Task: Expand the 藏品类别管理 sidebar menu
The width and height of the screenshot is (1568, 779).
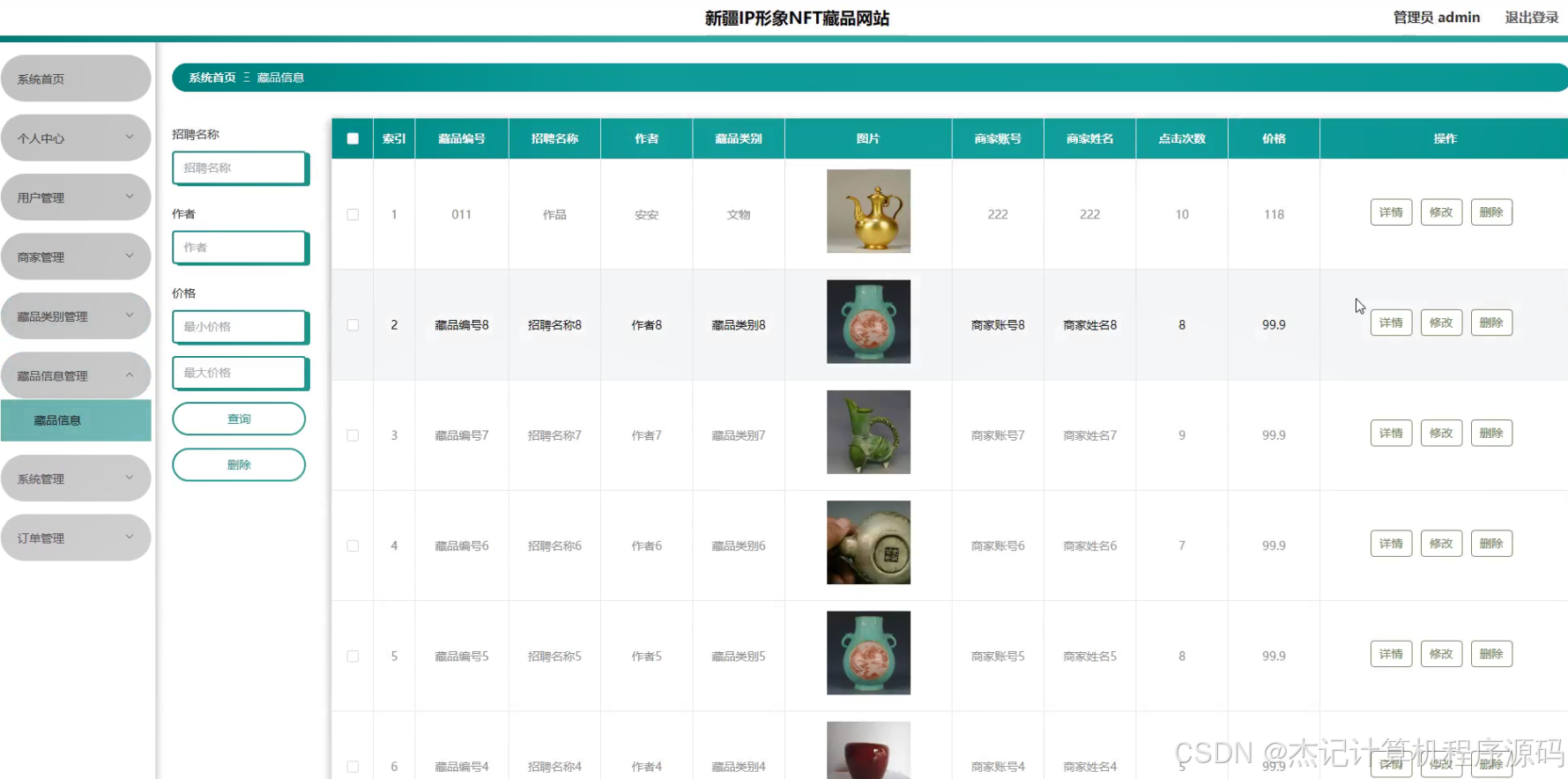Action: (76, 315)
